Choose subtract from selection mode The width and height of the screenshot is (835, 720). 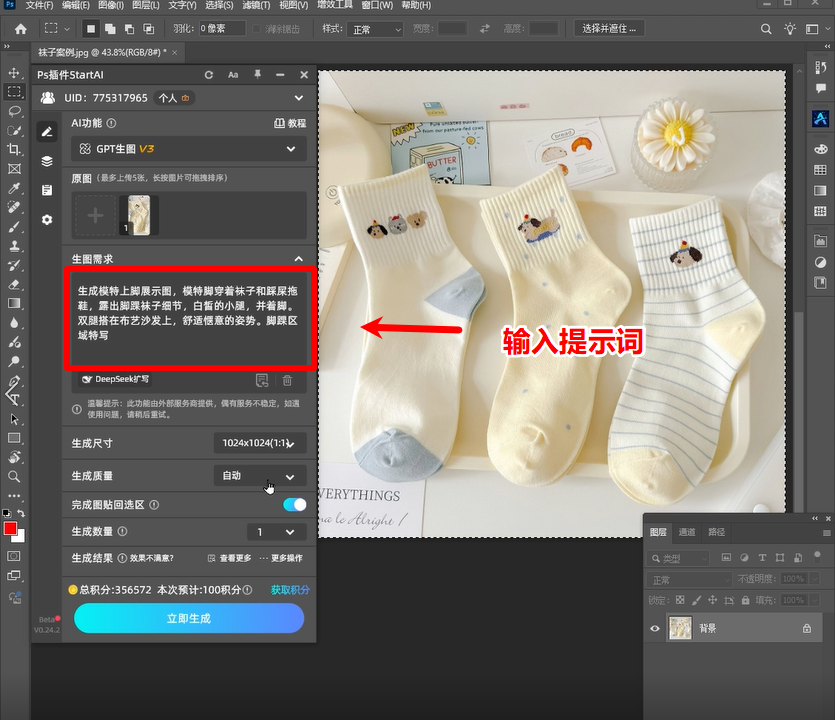[x=129, y=29]
